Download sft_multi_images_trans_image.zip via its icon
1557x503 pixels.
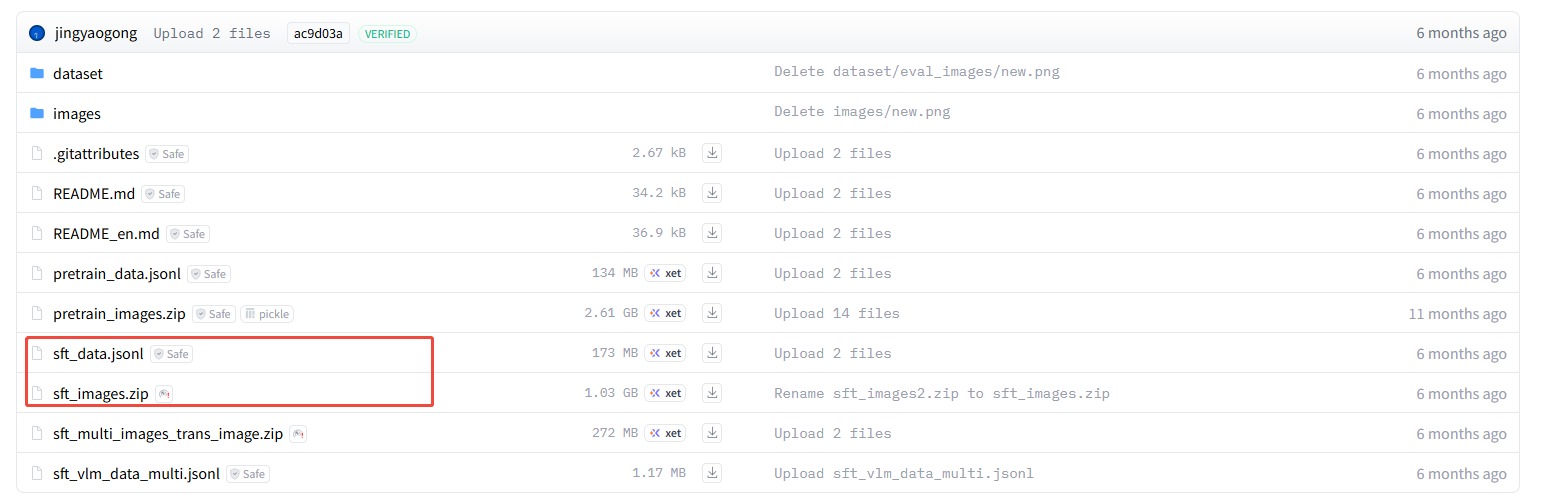click(712, 433)
